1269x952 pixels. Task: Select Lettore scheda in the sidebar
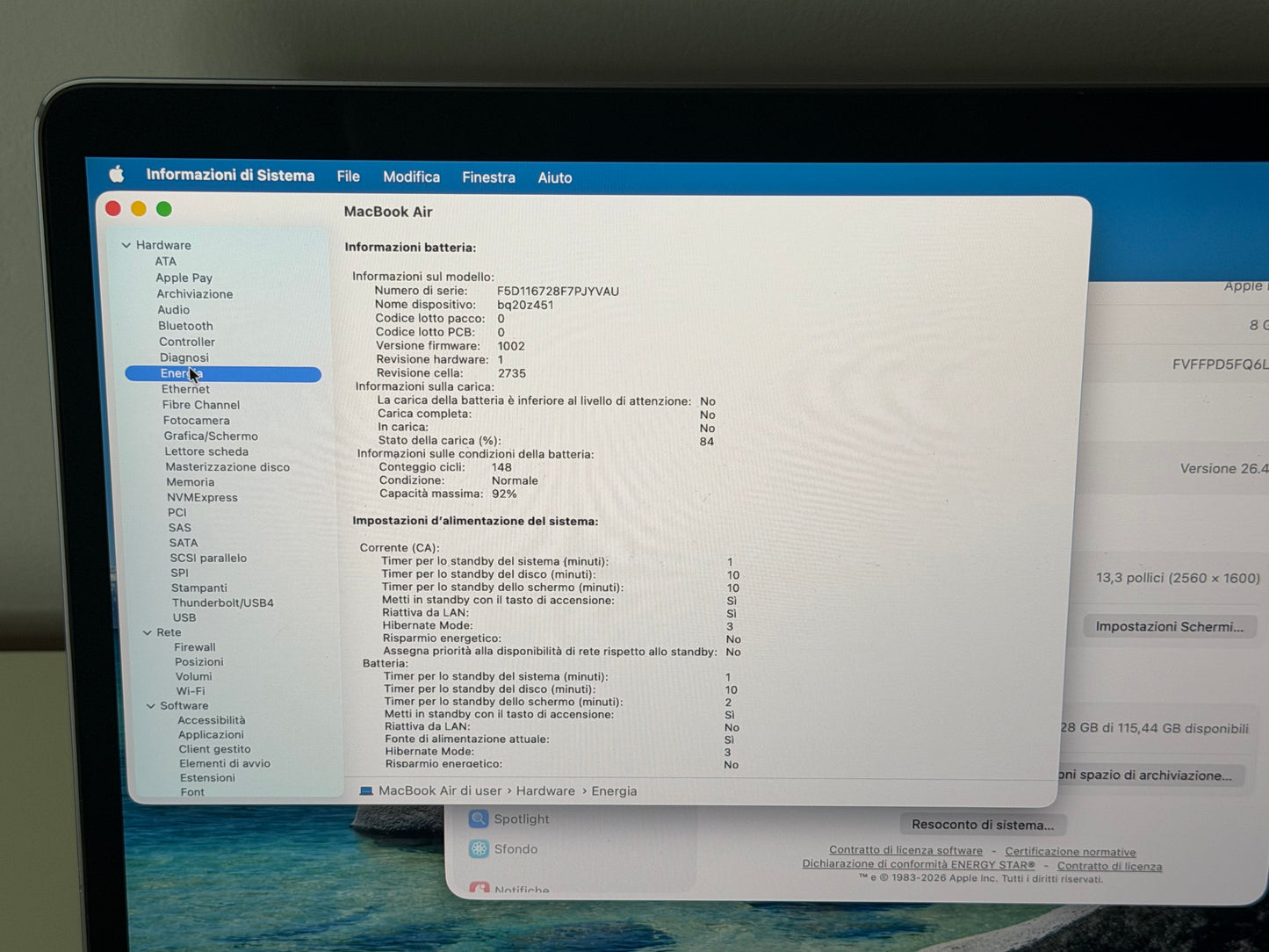click(206, 451)
